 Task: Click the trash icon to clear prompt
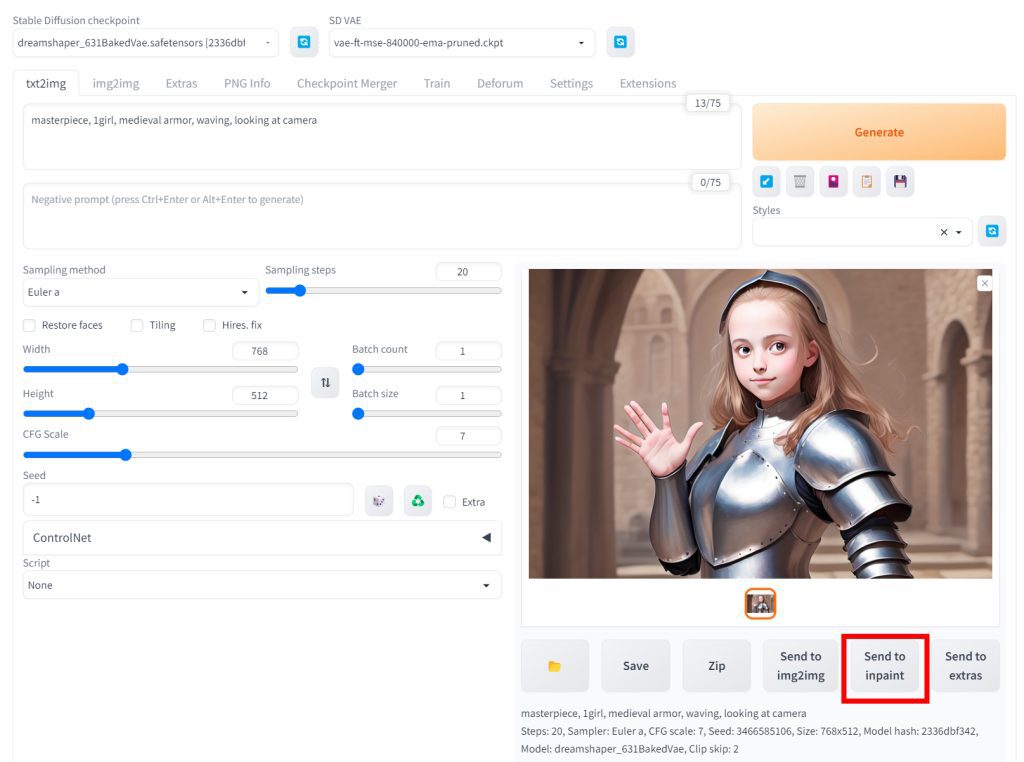[799, 181]
